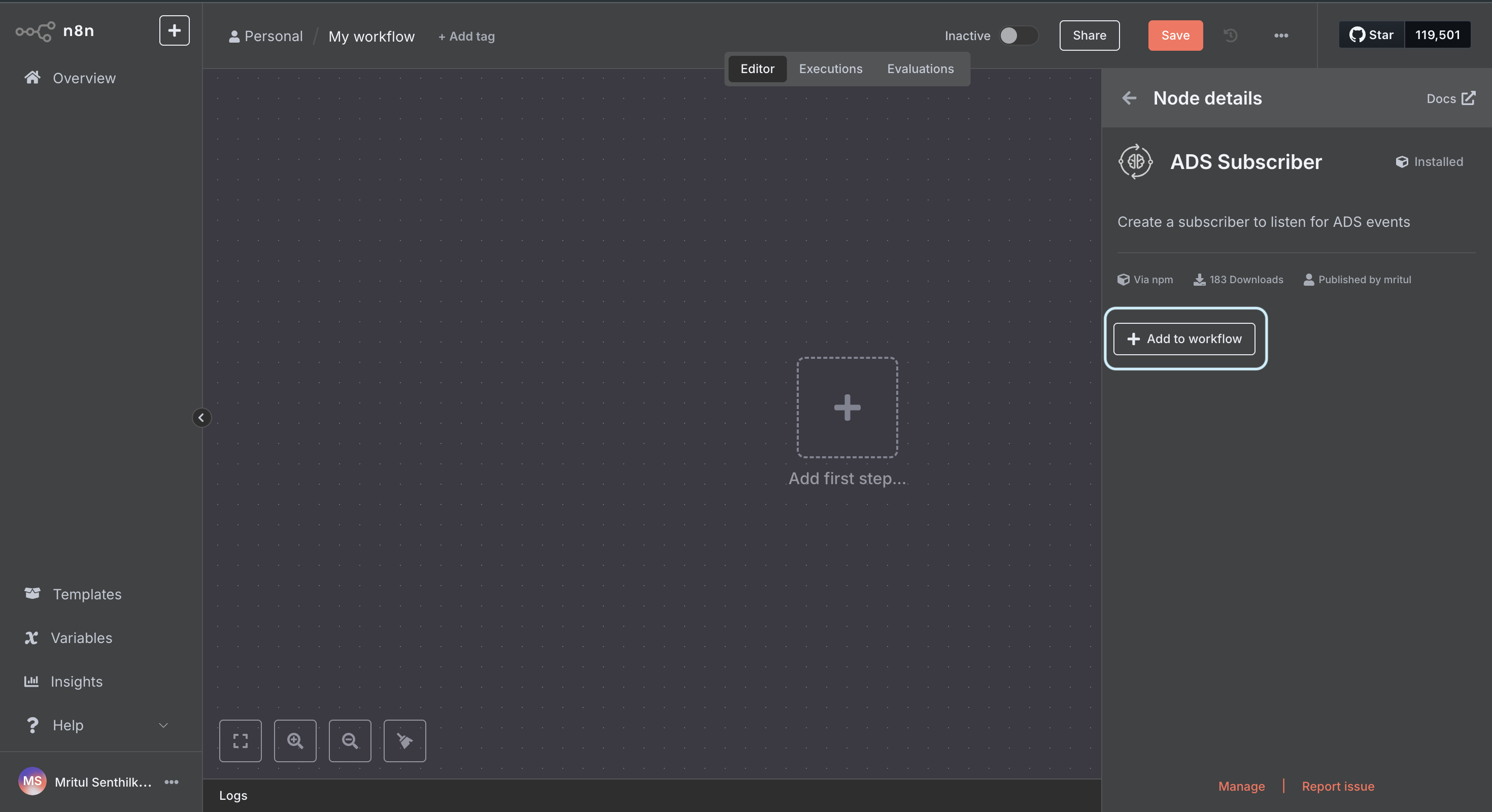Viewport: 1492px width, 812px height.
Task: Go back using Node details arrow
Action: [1129, 98]
